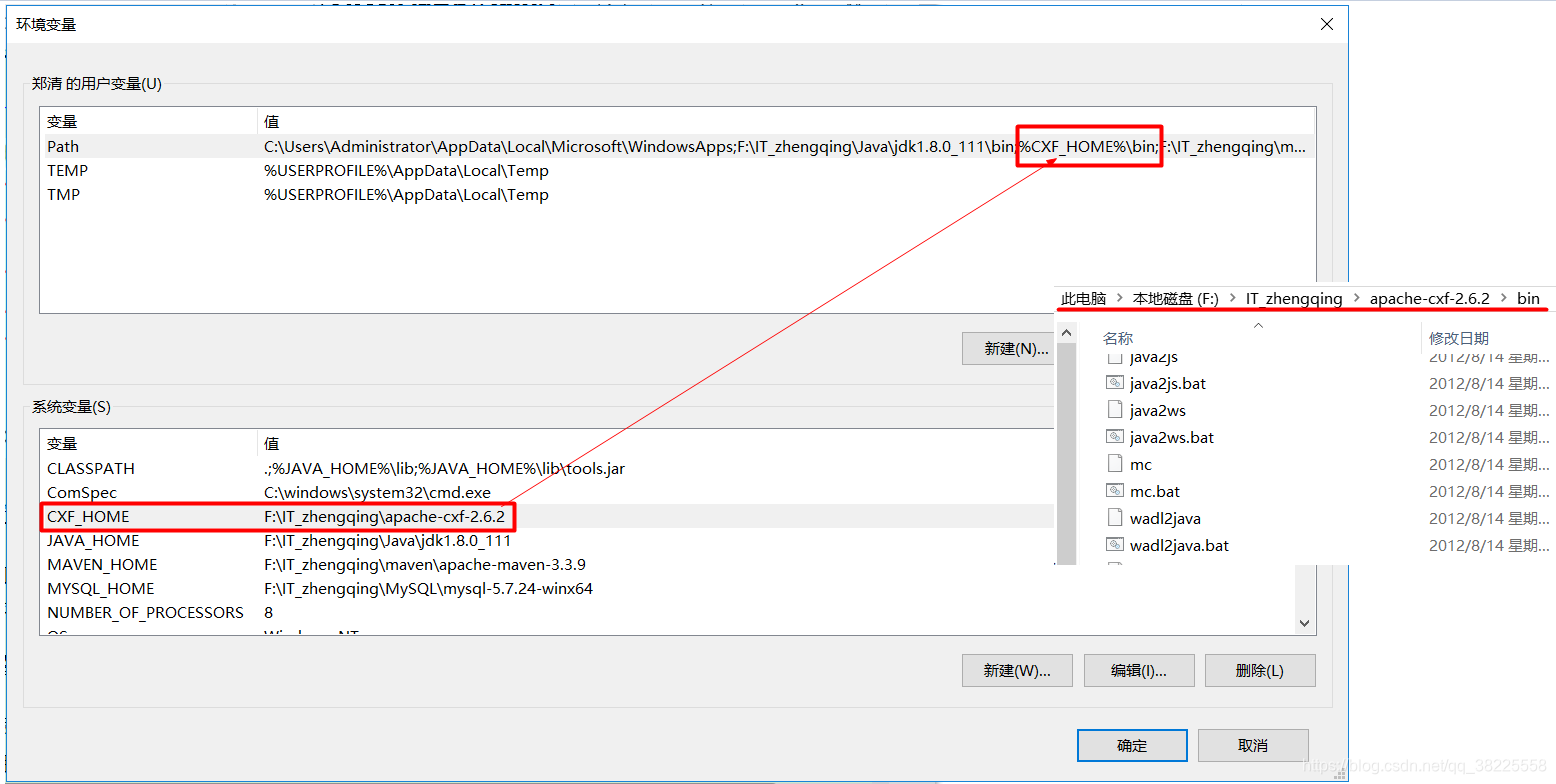Select the java2ws file icon
The width and height of the screenshot is (1556, 784).
pyautogui.click(x=1156, y=410)
